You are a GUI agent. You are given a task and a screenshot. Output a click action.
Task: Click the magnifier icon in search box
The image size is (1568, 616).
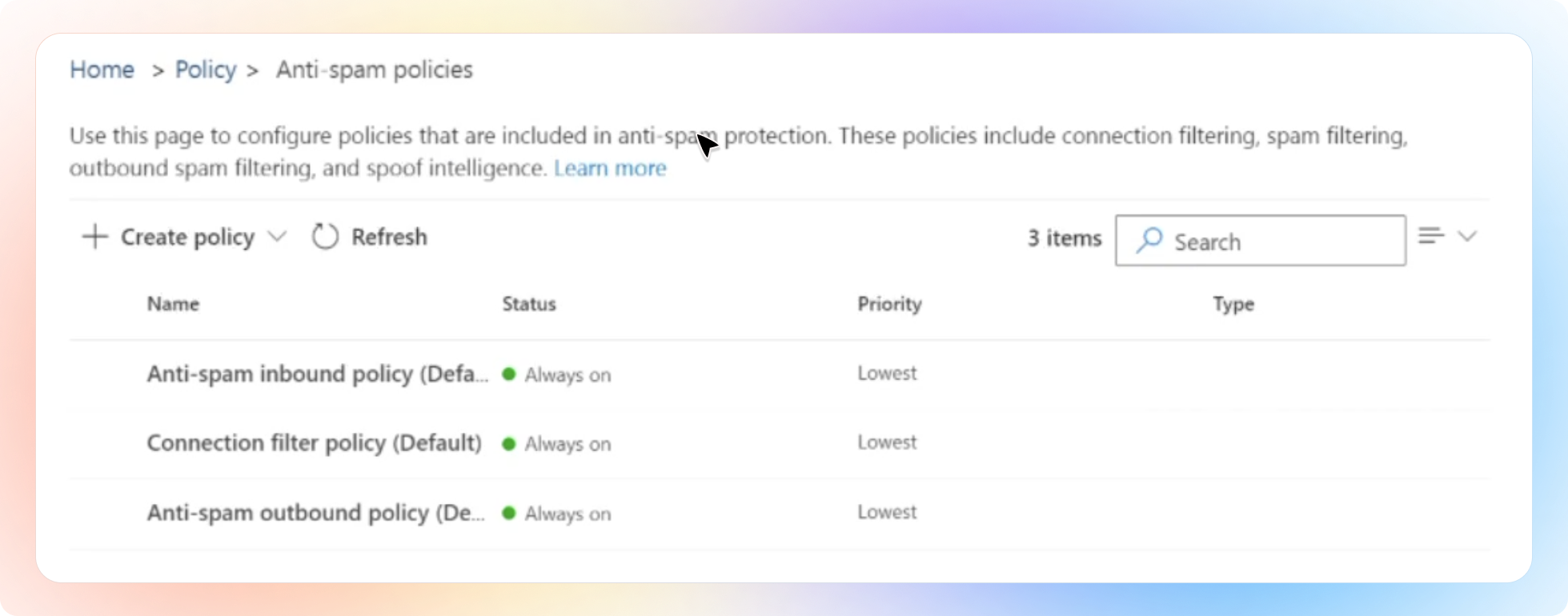(1149, 240)
